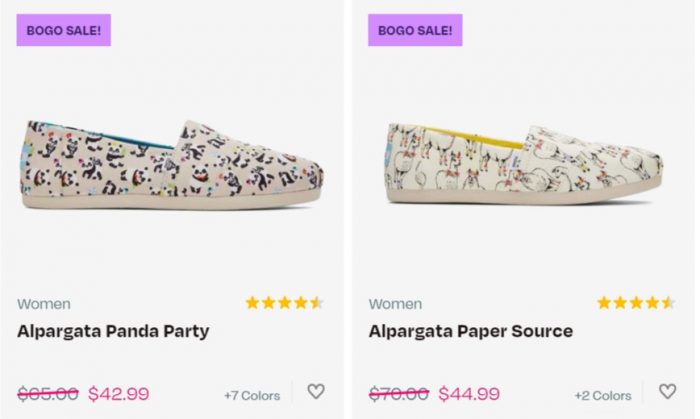This screenshot has width=700, height=419.
Task: Show the +2 Colors options
Action: coord(603,395)
